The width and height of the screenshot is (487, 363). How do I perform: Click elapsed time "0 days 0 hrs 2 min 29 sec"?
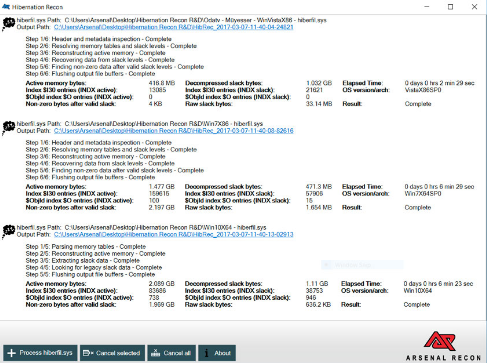coord(439,83)
